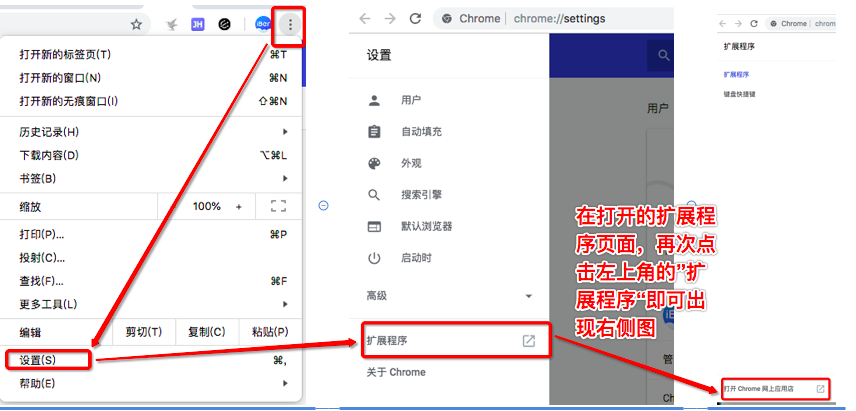Click the 粘贴(P) button in edit row

click(270, 332)
